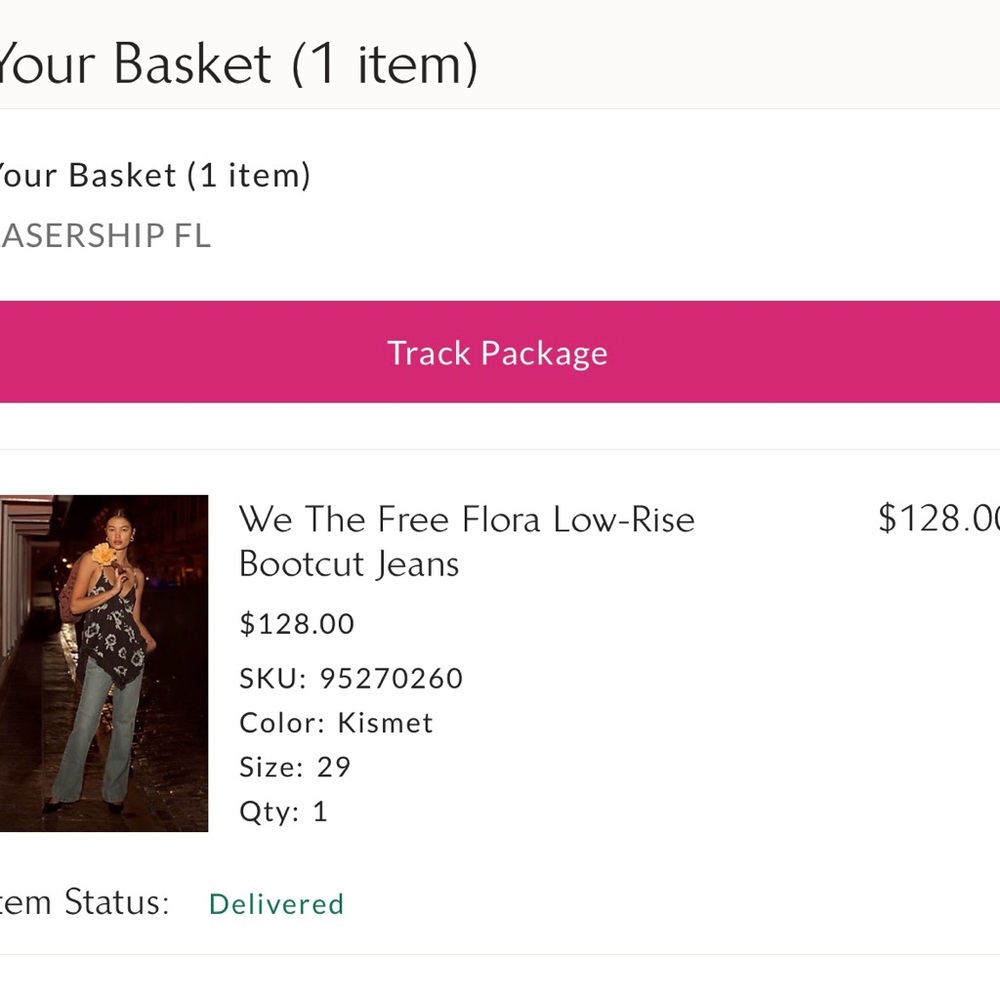Select the product photo thumbnail

tap(104, 662)
